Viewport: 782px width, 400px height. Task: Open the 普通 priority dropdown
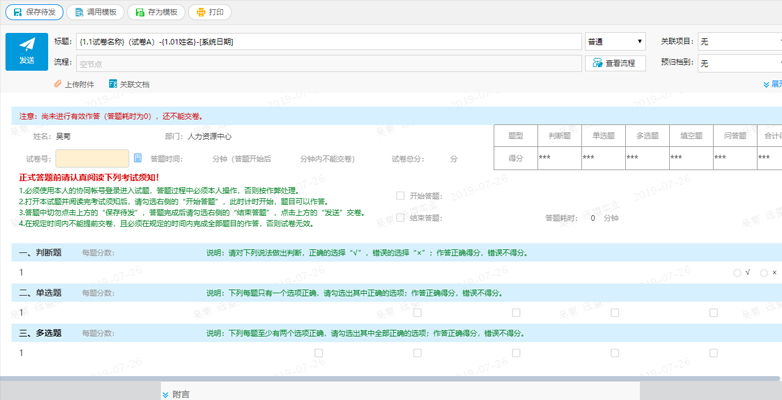pyautogui.click(x=615, y=41)
